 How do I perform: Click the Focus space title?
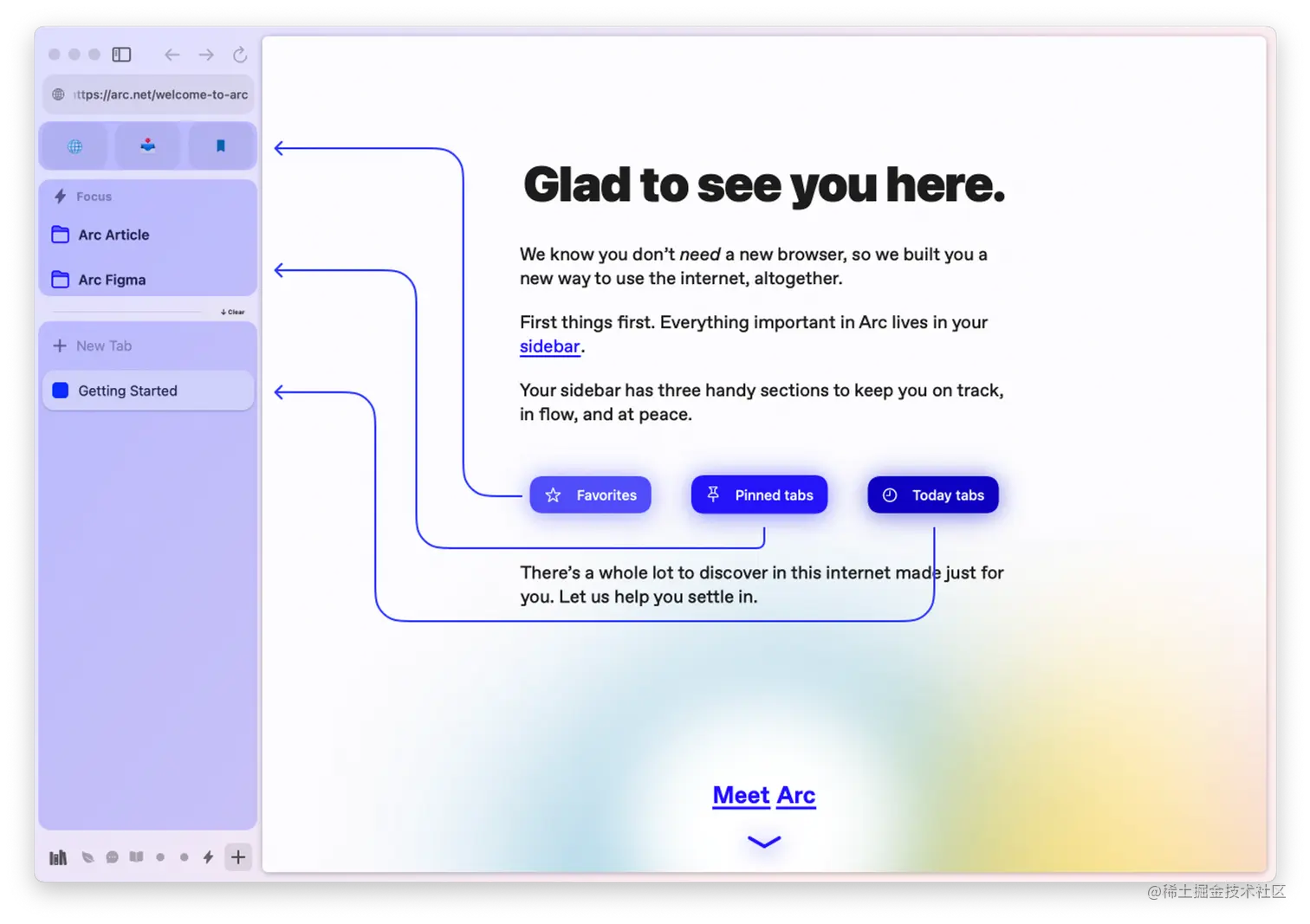[x=94, y=197]
